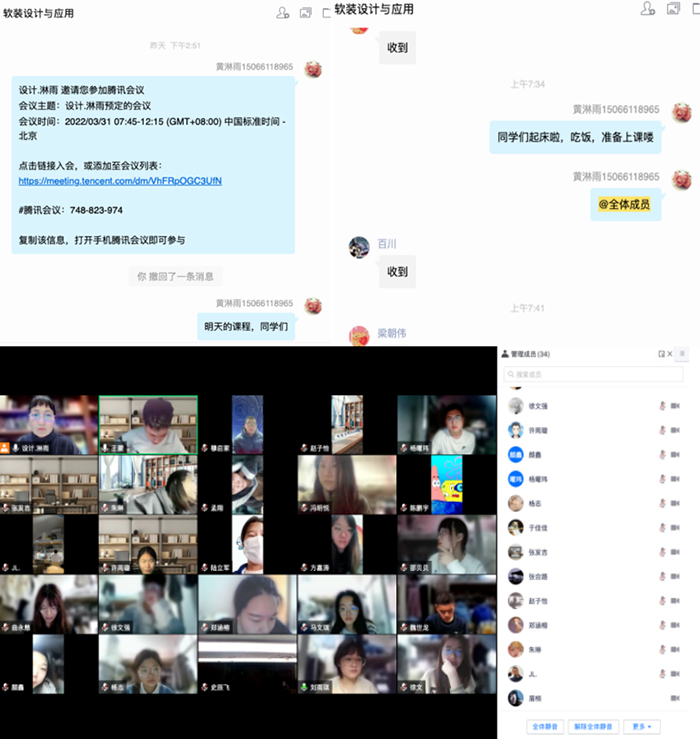Click the microphone icon next to 朱琳
This screenshot has height=739, width=700.
point(662,649)
